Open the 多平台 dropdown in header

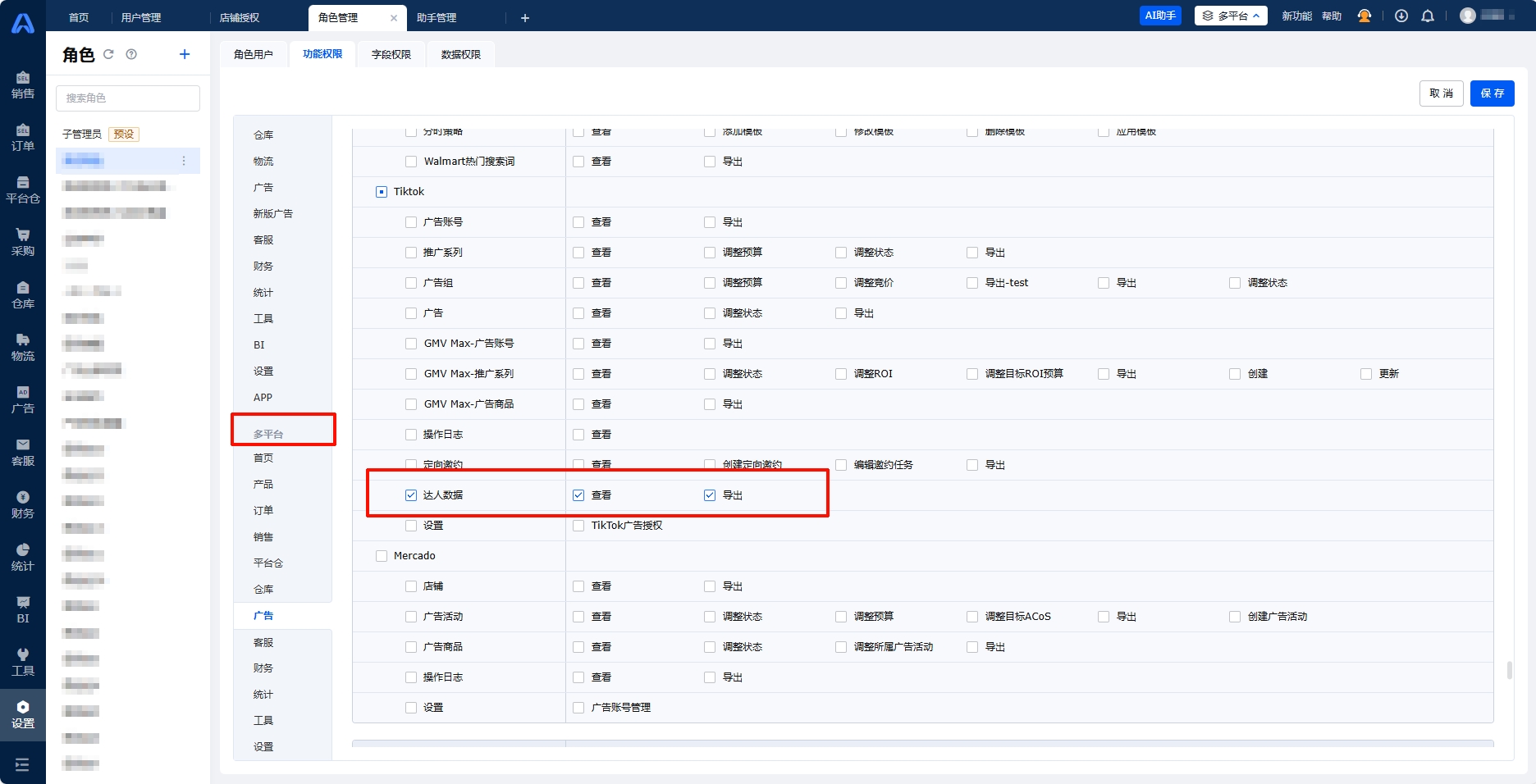pyautogui.click(x=1231, y=16)
